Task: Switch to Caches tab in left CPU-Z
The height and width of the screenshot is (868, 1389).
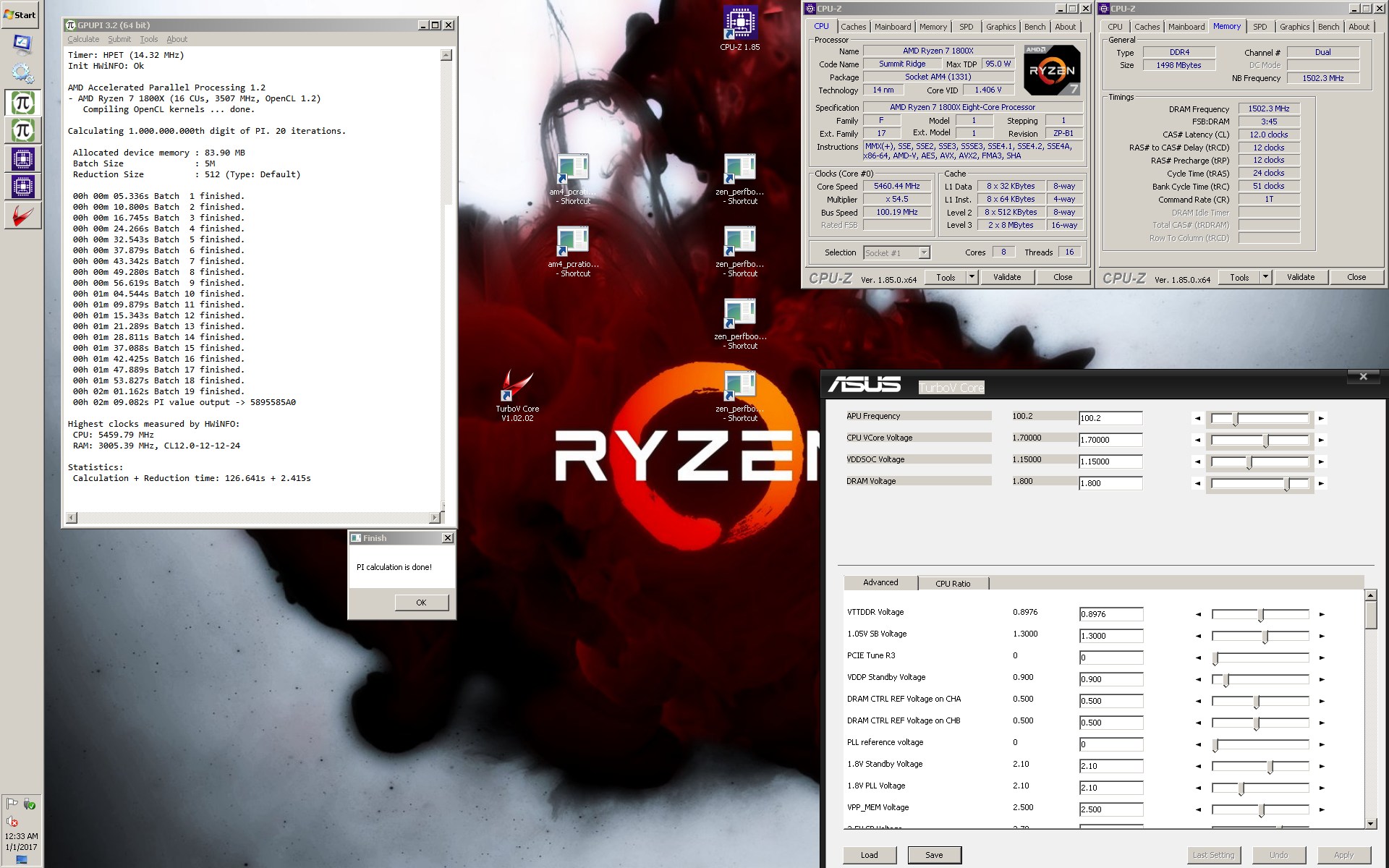Action: (853, 27)
